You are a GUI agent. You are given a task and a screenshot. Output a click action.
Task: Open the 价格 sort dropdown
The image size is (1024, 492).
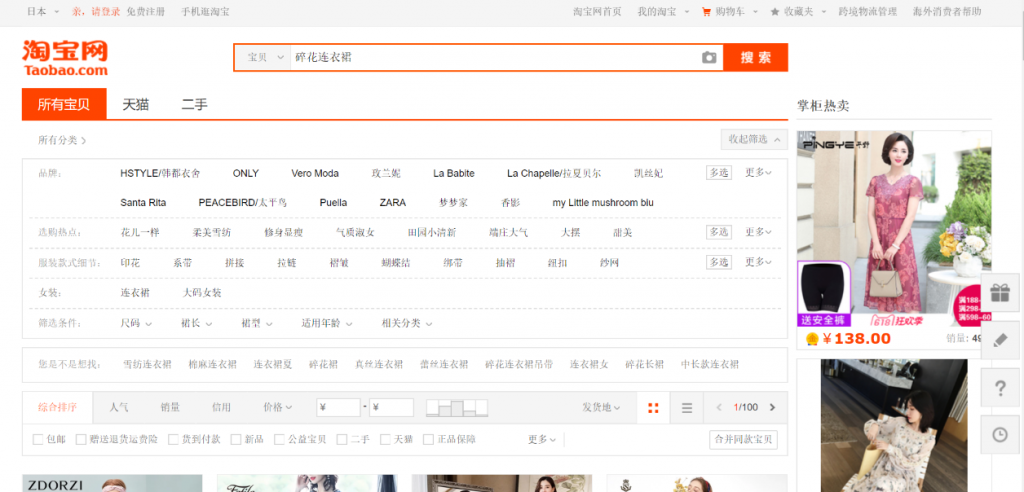click(x=278, y=408)
